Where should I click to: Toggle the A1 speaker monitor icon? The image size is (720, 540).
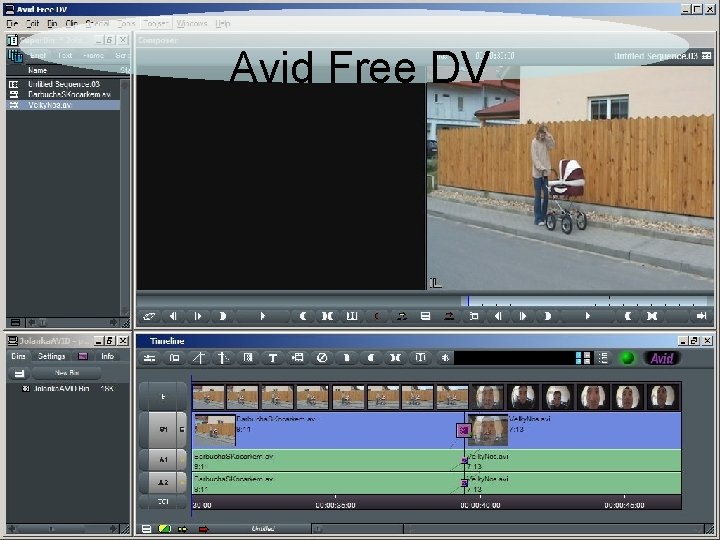182,460
